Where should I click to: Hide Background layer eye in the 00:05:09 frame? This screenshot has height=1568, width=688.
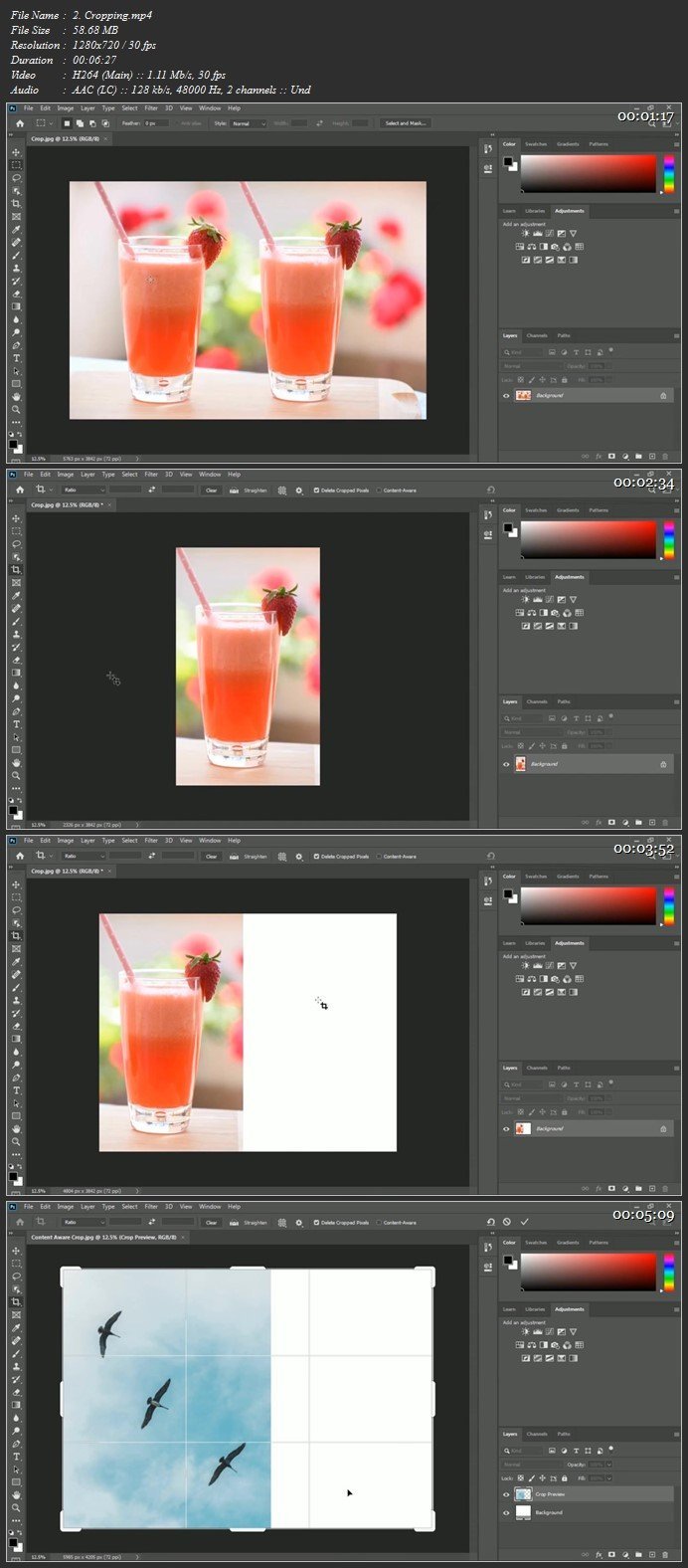[506, 1512]
